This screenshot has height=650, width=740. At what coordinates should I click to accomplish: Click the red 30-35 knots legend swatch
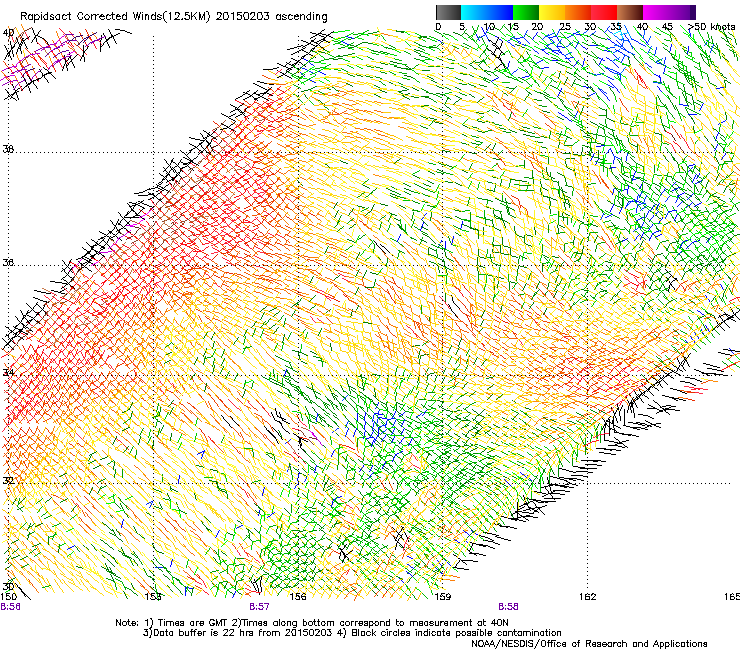click(x=604, y=12)
